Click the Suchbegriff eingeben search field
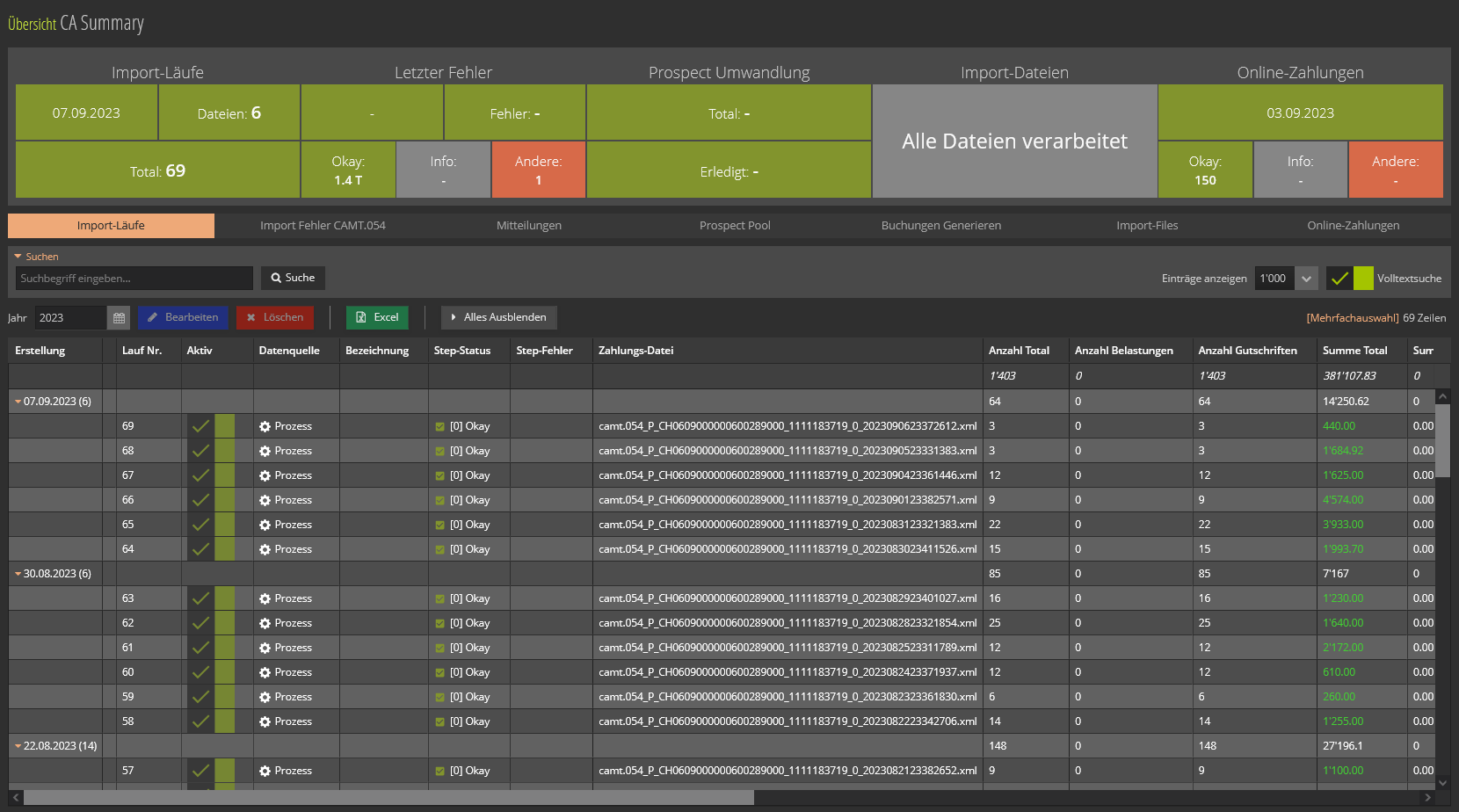The image size is (1459, 812). pyautogui.click(x=134, y=279)
